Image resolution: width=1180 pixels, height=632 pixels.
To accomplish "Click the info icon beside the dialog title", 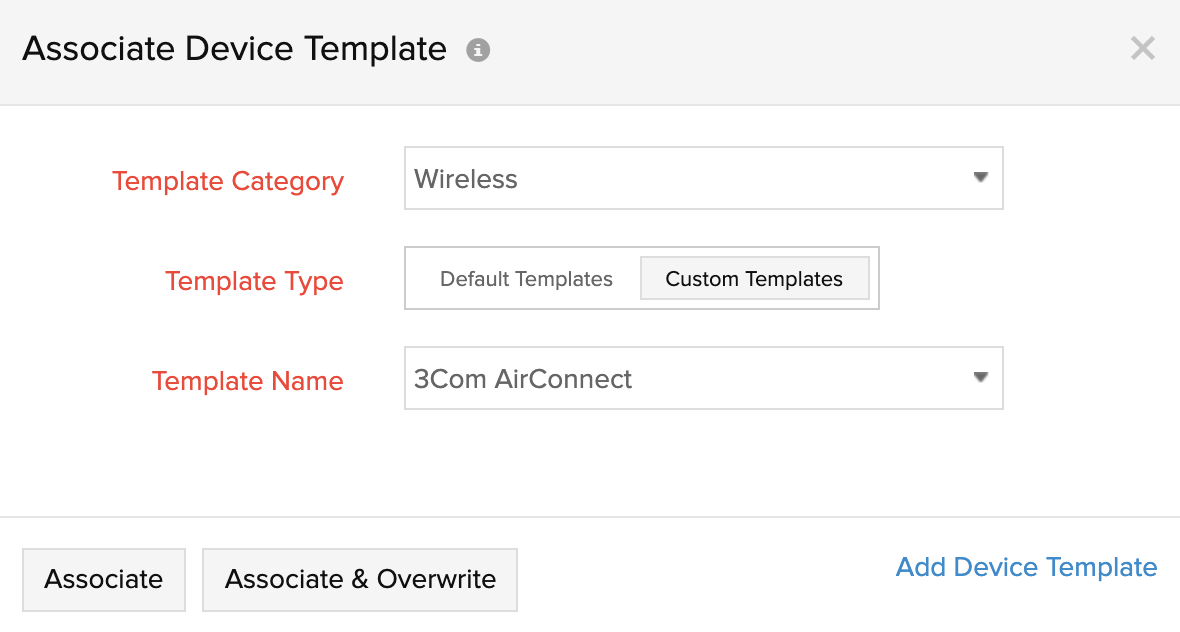I will [x=478, y=50].
